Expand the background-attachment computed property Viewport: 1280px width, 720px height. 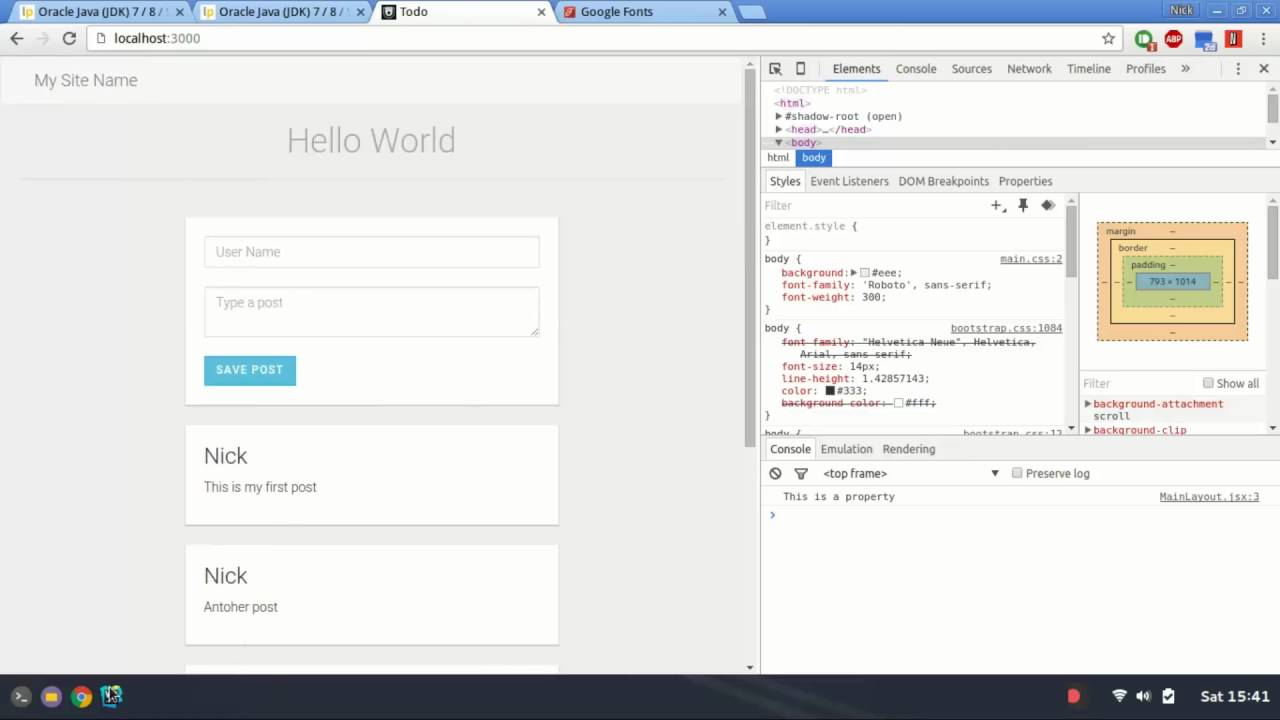1088,404
